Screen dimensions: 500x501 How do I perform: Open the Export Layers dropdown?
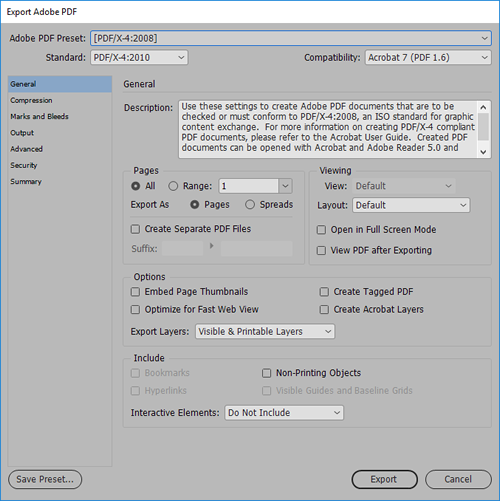(x=265, y=332)
